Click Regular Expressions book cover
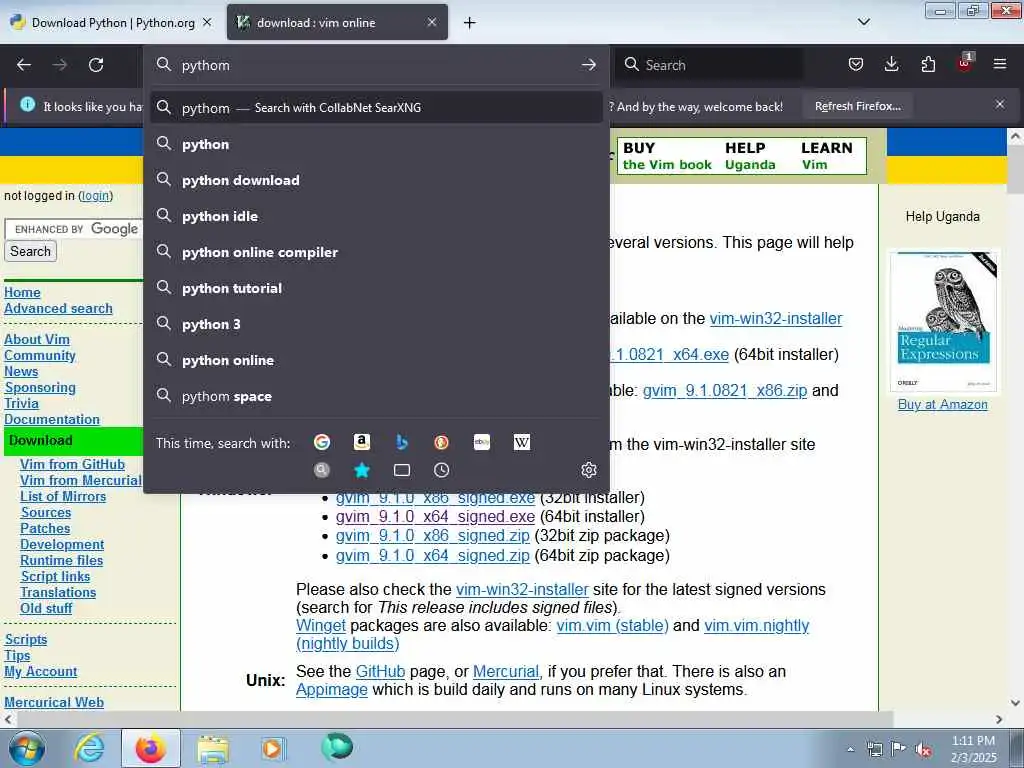This screenshot has height=768, width=1024. (943, 320)
